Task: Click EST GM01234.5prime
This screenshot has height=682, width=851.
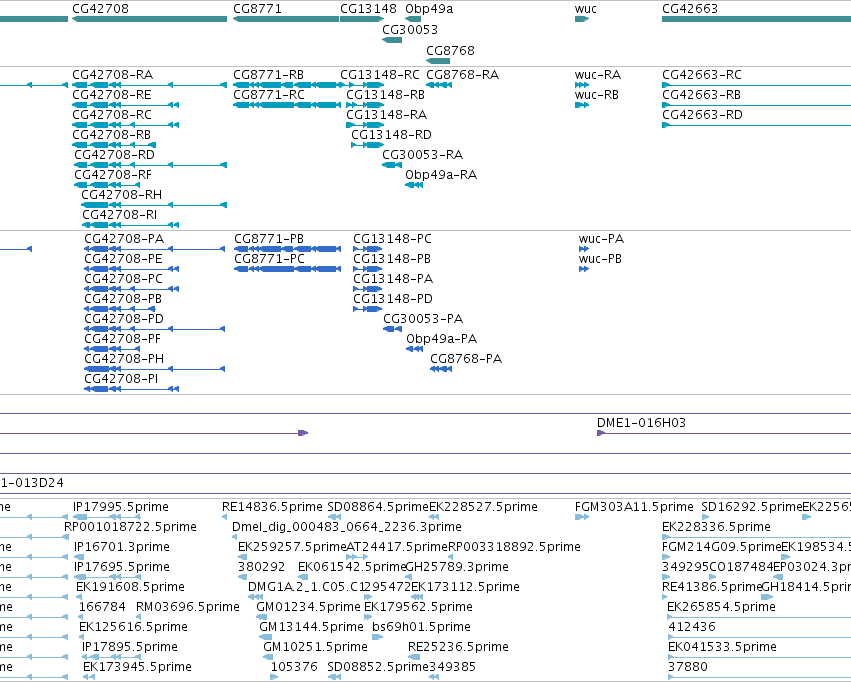Action: pos(308,607)
